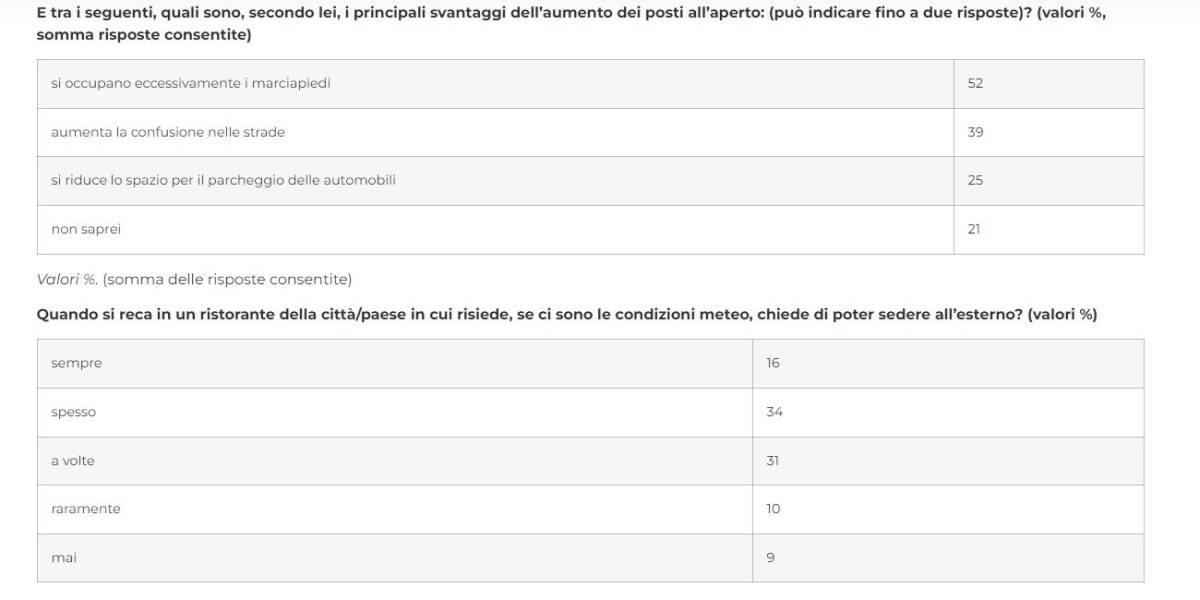Click the question heading about 'sedere all'esterno'
1200x600 pixels.
[x=566, y=314]
